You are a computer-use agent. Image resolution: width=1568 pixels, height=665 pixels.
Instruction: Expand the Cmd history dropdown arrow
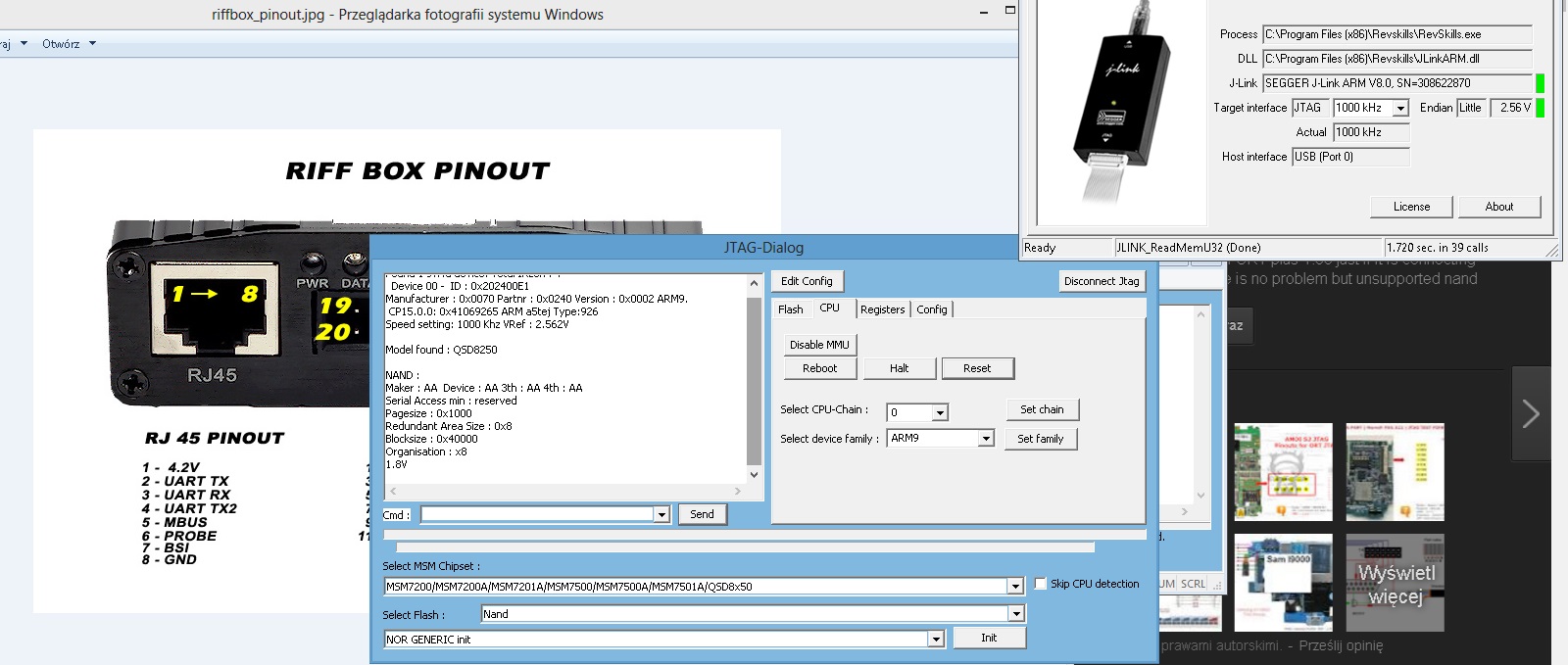coord(661,515)
